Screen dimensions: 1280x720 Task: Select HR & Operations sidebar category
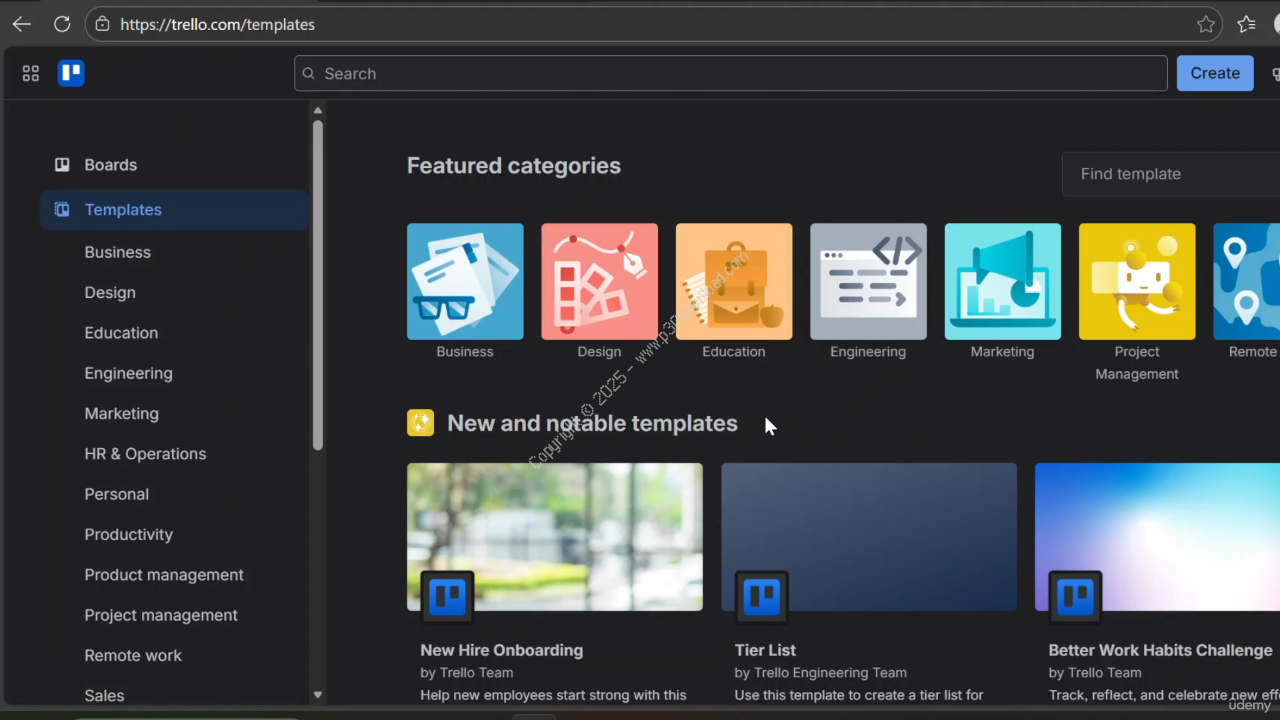pos(145,454)
